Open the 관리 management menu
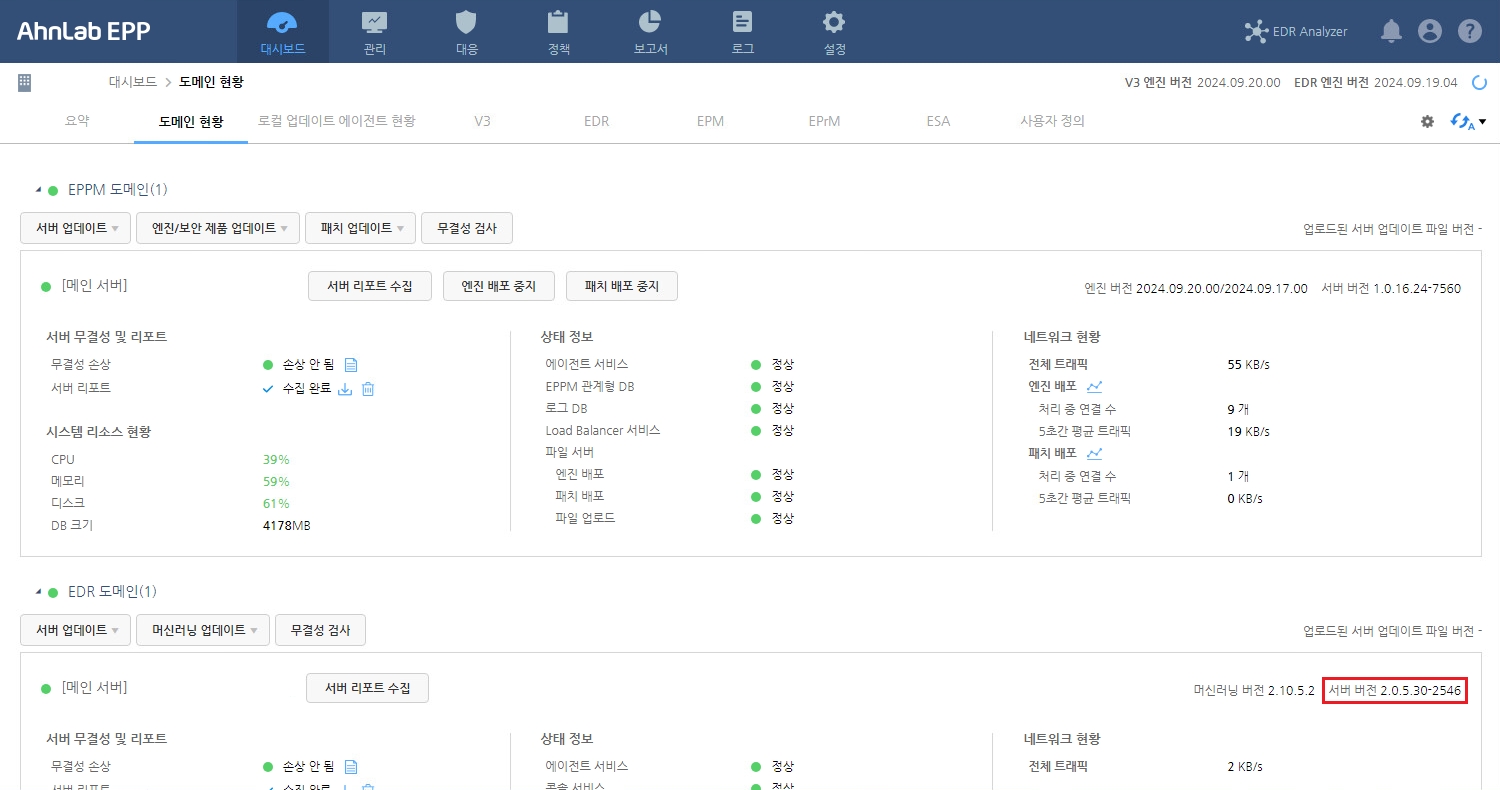The width and height of the screenshot is (1500, 790). coord(375,32)
